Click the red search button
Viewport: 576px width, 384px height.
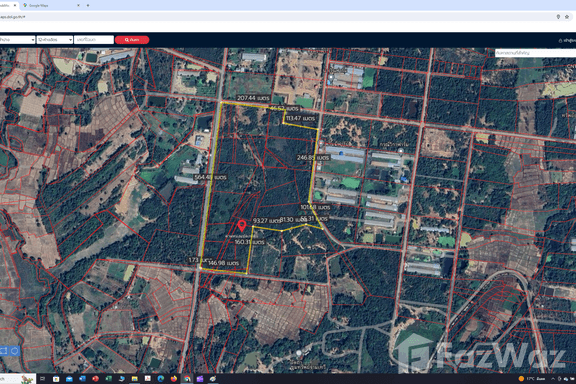coord(132,40)
